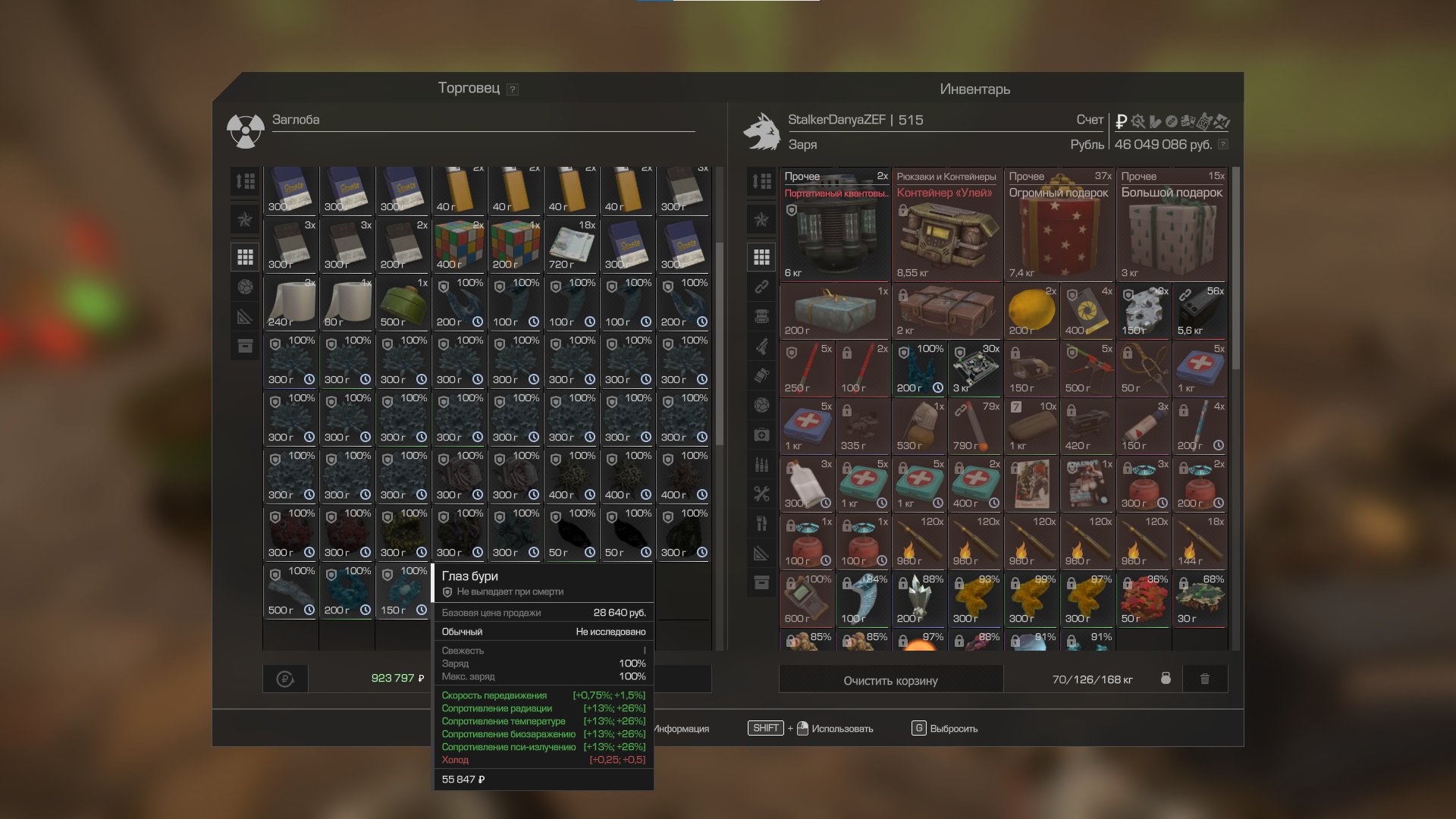Image resolution: width=1456 pixels, height=819 pixels.
Task: Select the 500 г 100% artifact in trader bottom row
Action: tap(291, 591)
